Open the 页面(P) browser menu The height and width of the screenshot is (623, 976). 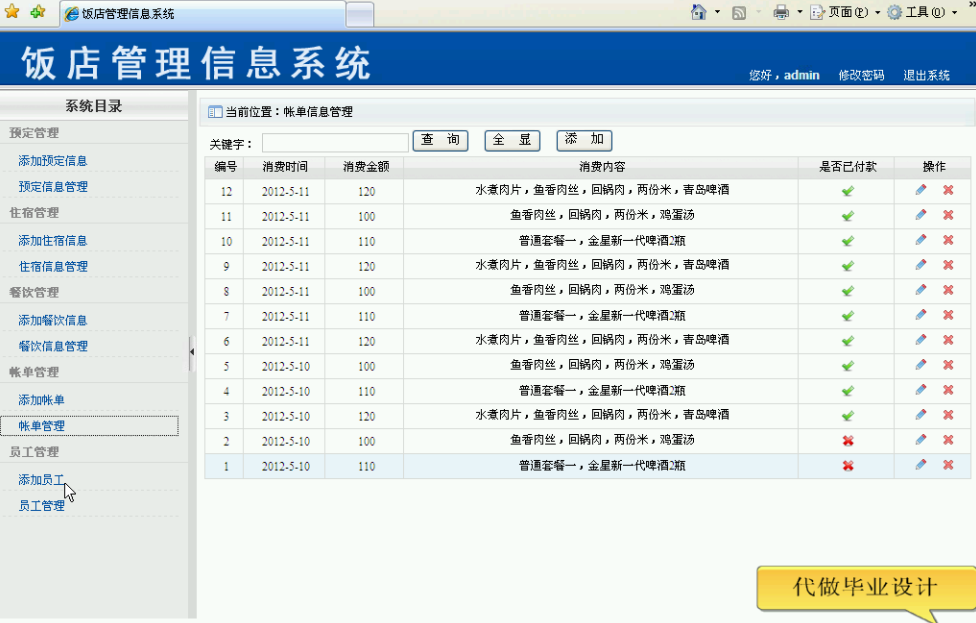(845, 12)
